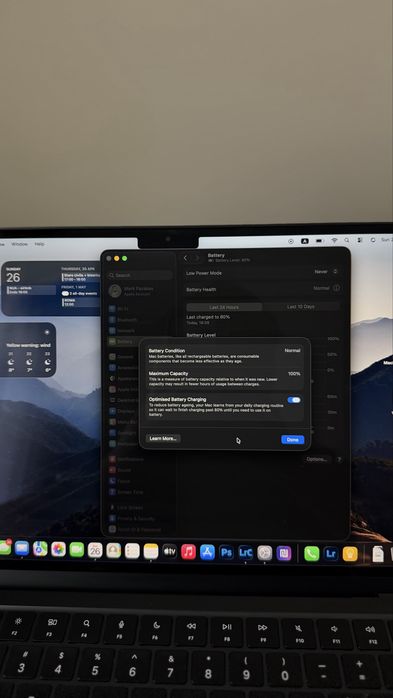Open the Apple Account profile row
Image resolution: width=393 pixels, height=698 pixels.
pyautogui.click(x=139, y=291)
